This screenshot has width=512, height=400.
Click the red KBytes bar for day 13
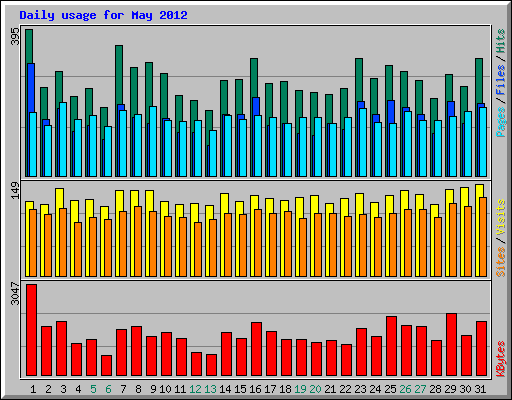click(x=212, y=365)
